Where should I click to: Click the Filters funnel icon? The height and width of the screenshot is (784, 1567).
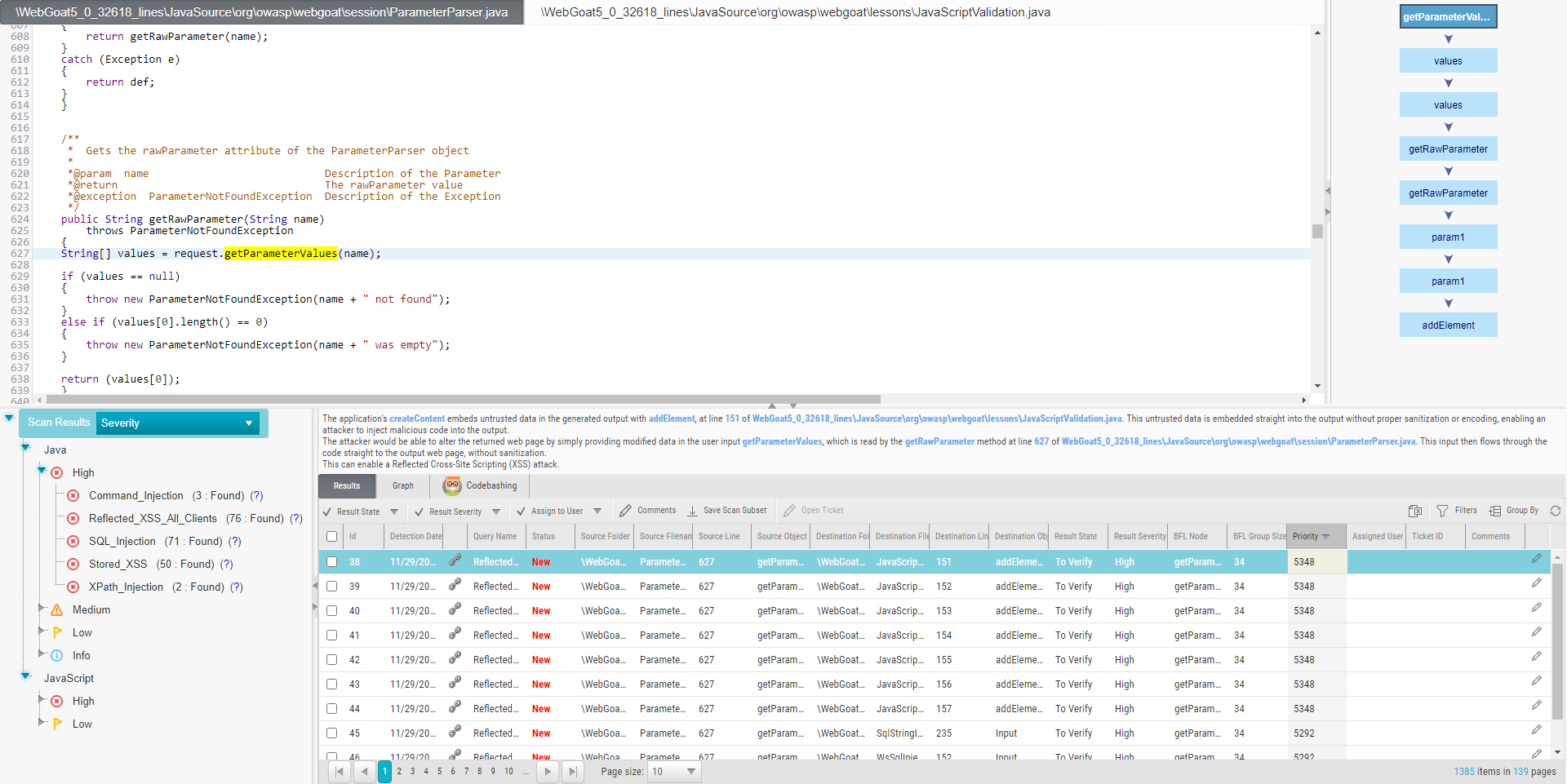pyautogui.click(x=1442, y=511)
